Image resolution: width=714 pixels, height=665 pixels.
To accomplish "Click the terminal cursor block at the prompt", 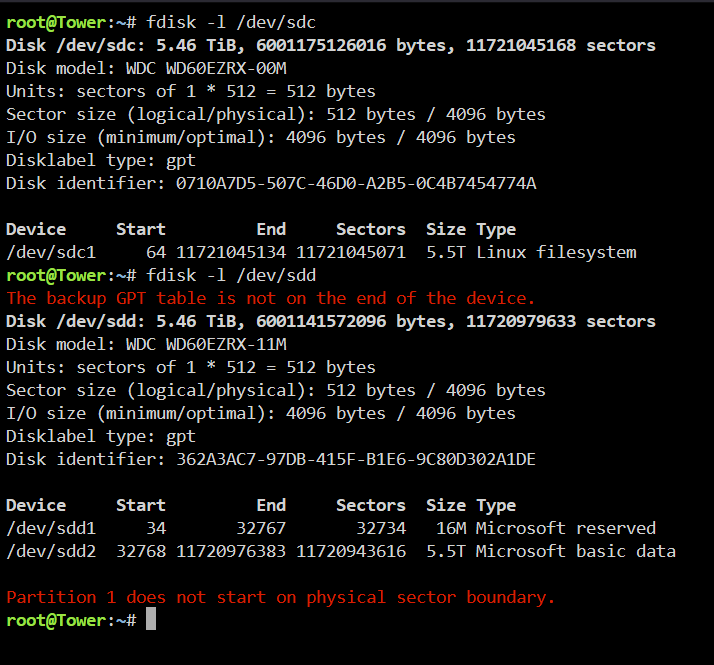I will click(x=151, y=619).
